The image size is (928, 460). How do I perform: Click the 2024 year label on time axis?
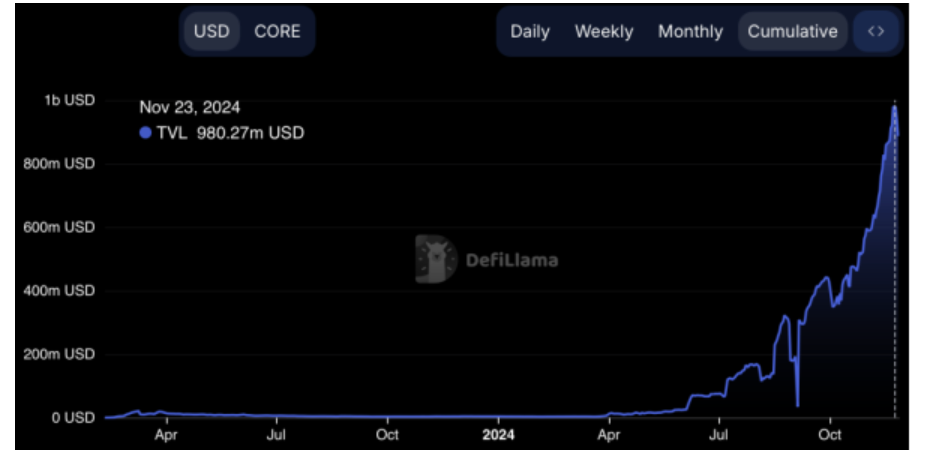(498, 435)
